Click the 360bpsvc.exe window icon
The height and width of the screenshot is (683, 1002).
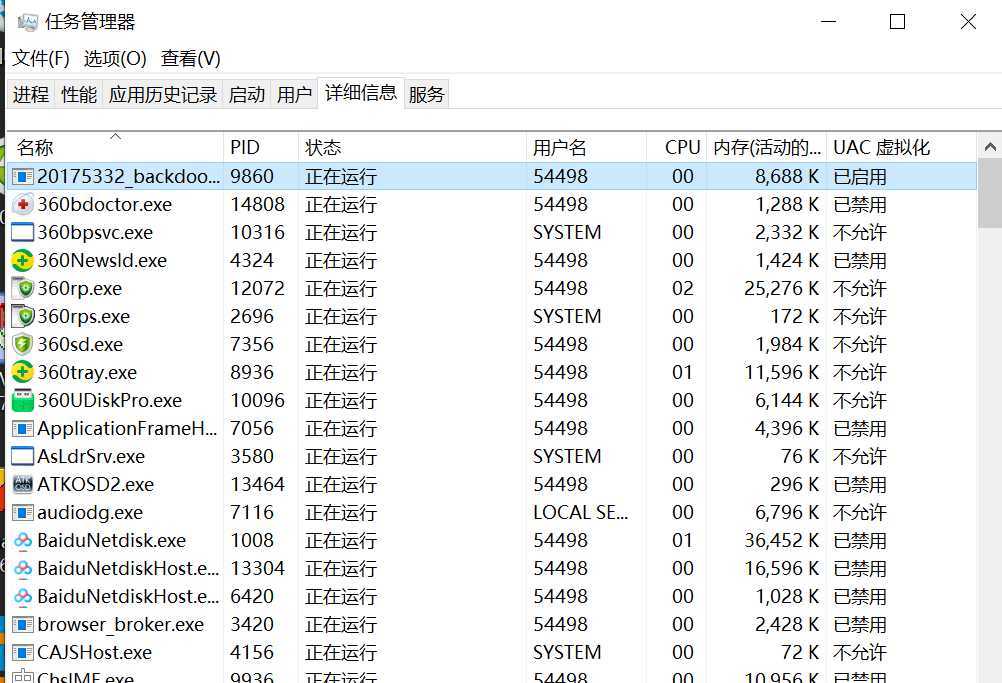pos(22,233)
